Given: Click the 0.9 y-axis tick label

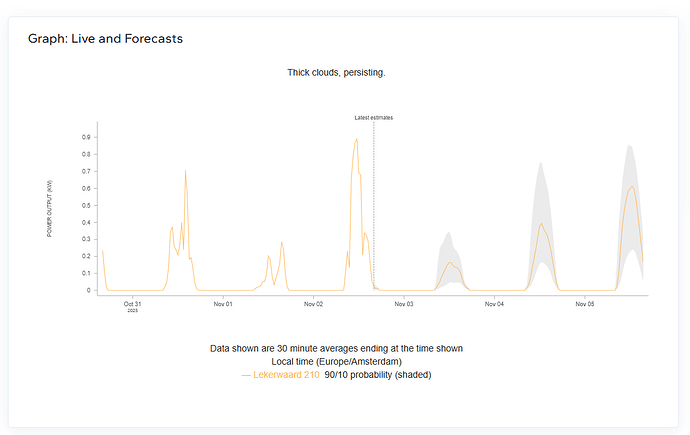Looking at the screenshot, I should [x=86, y=137].
